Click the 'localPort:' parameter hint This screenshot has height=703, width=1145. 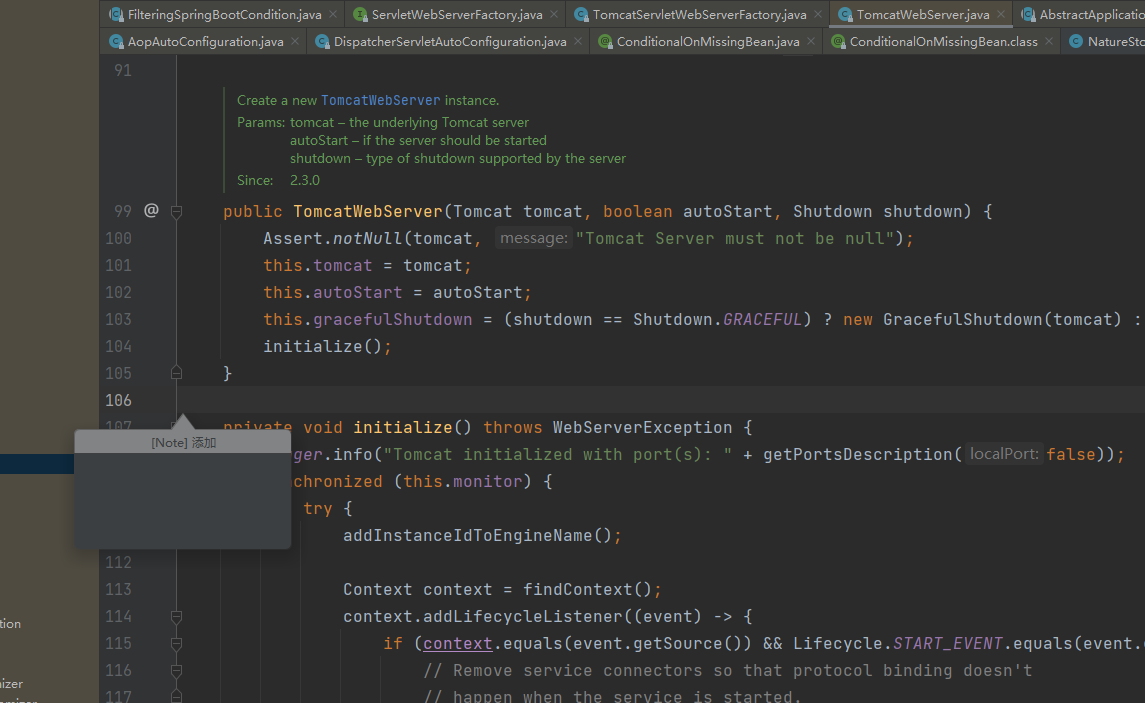[x=1004, y=454]
